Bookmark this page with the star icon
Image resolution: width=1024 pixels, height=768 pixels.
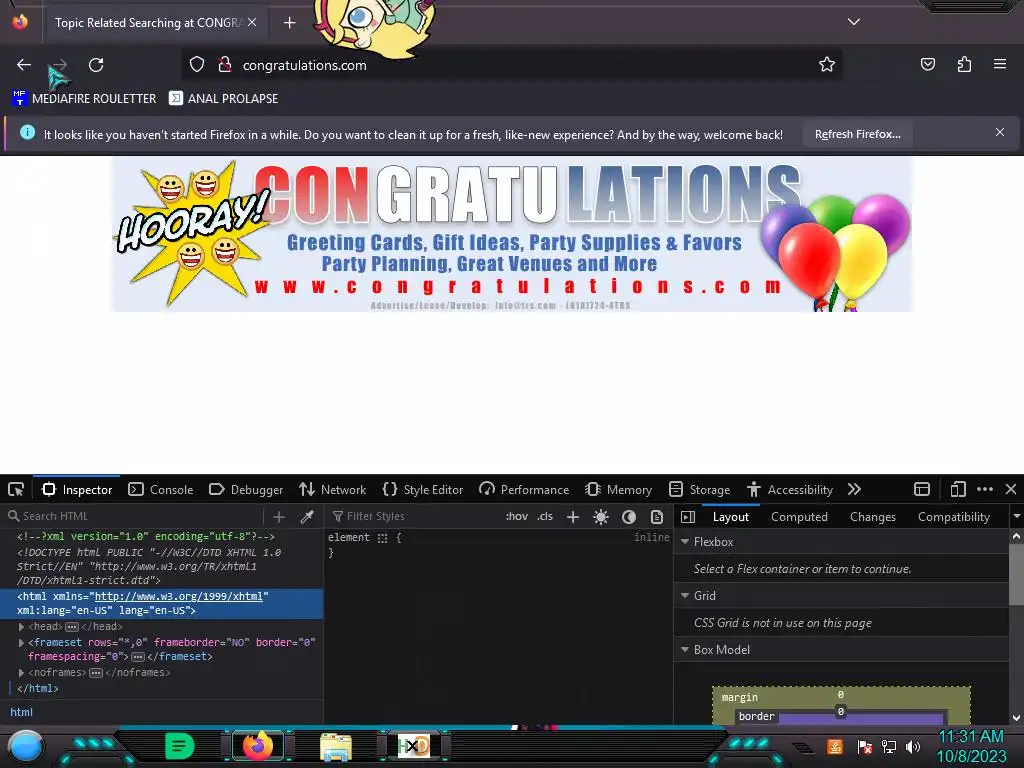click(827, 65)
